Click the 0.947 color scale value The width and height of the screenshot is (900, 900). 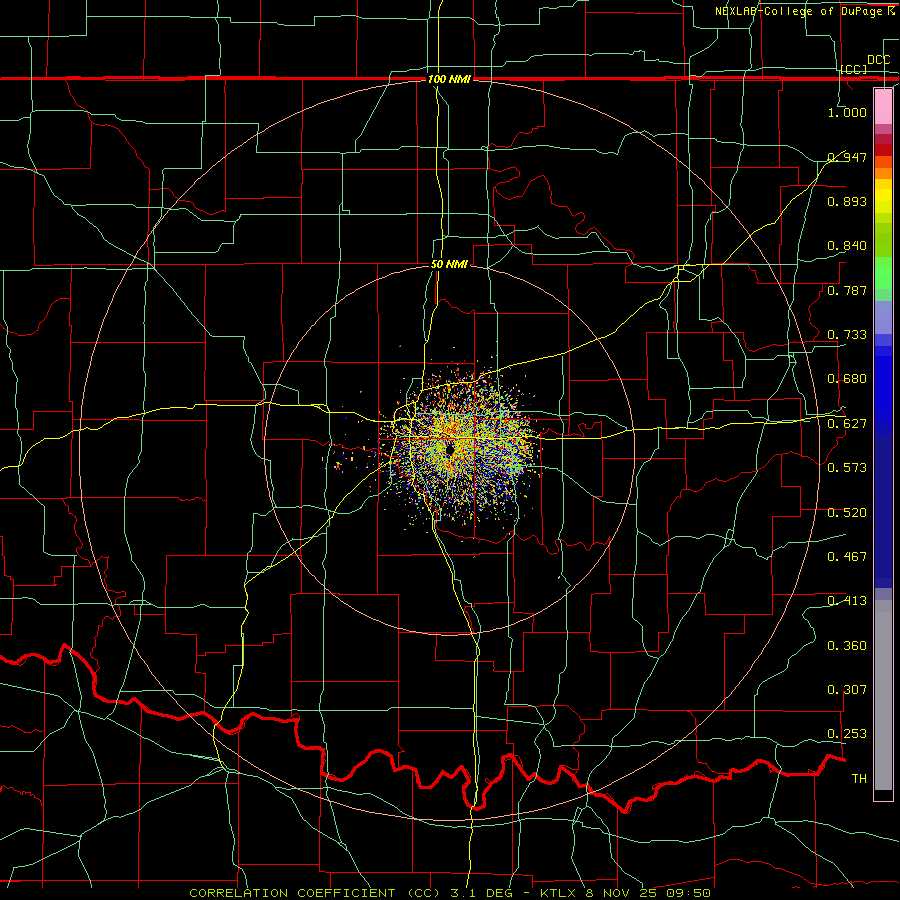click(x=847, y=157)
